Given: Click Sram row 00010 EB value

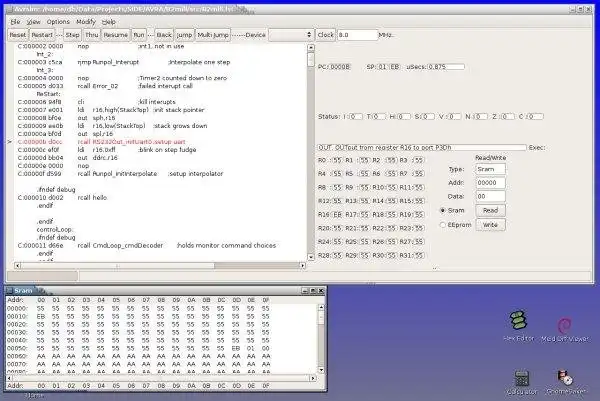Looking at the screenshot, I should click(x=41, y=317).
